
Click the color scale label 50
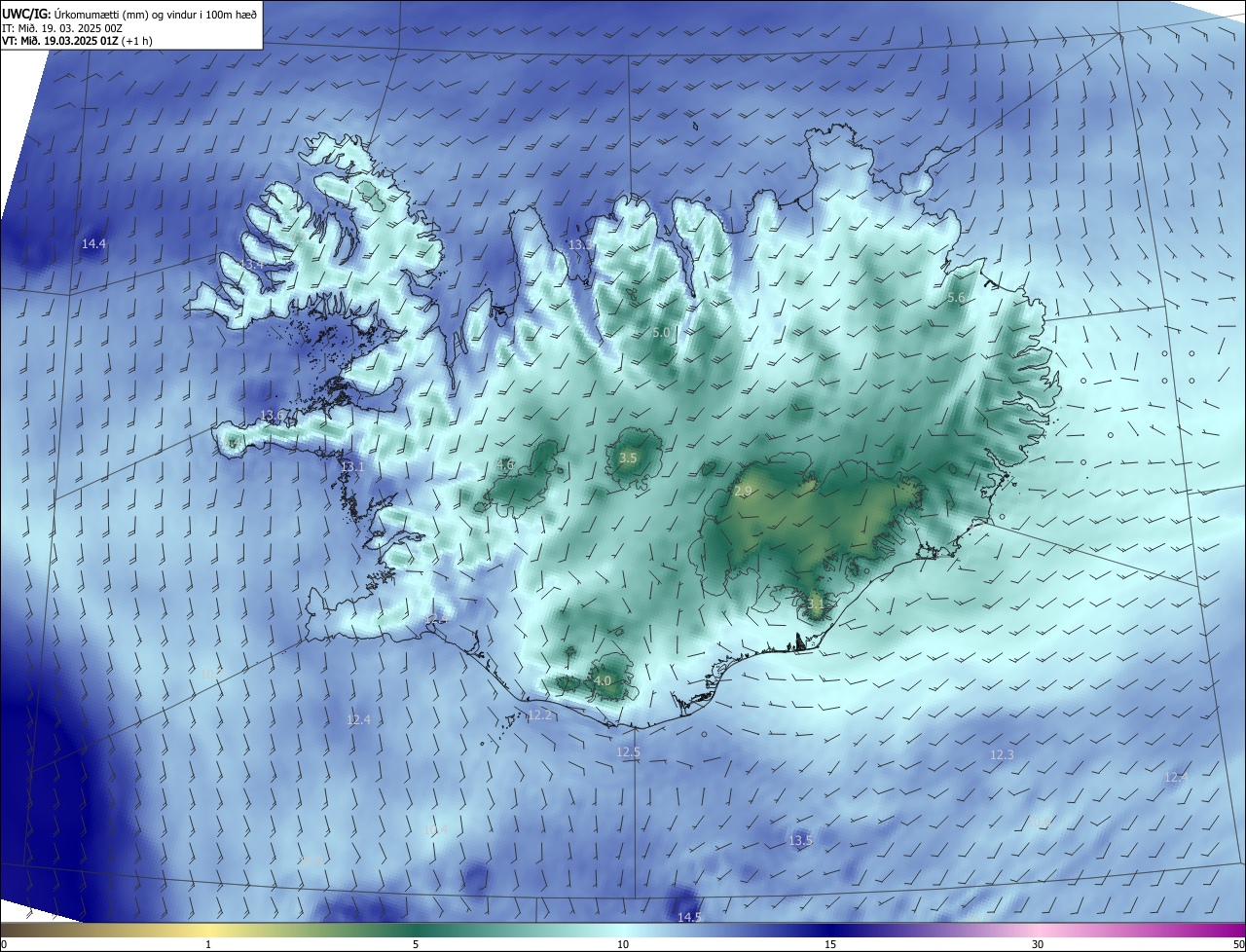pyautogui.click(x=1239, y=944)
